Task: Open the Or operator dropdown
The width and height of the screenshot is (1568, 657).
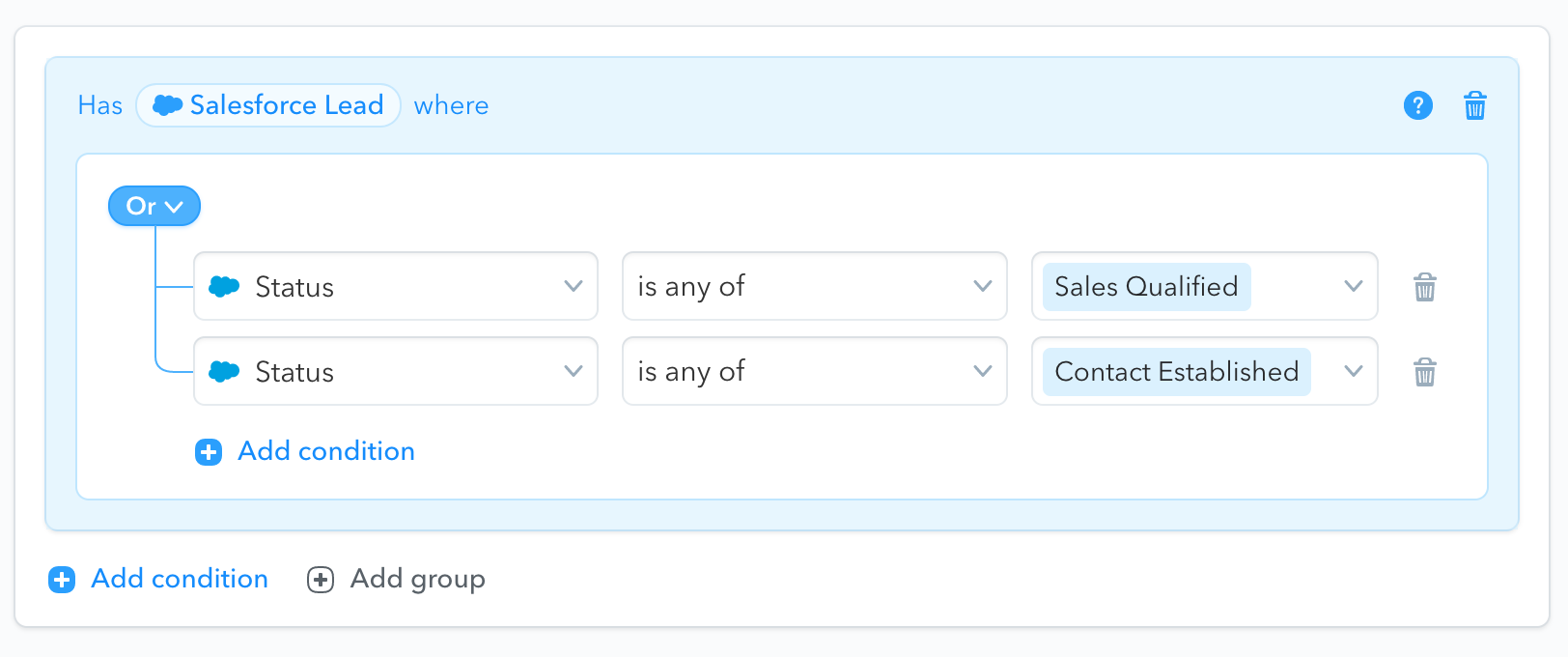Action: point(154,205)
